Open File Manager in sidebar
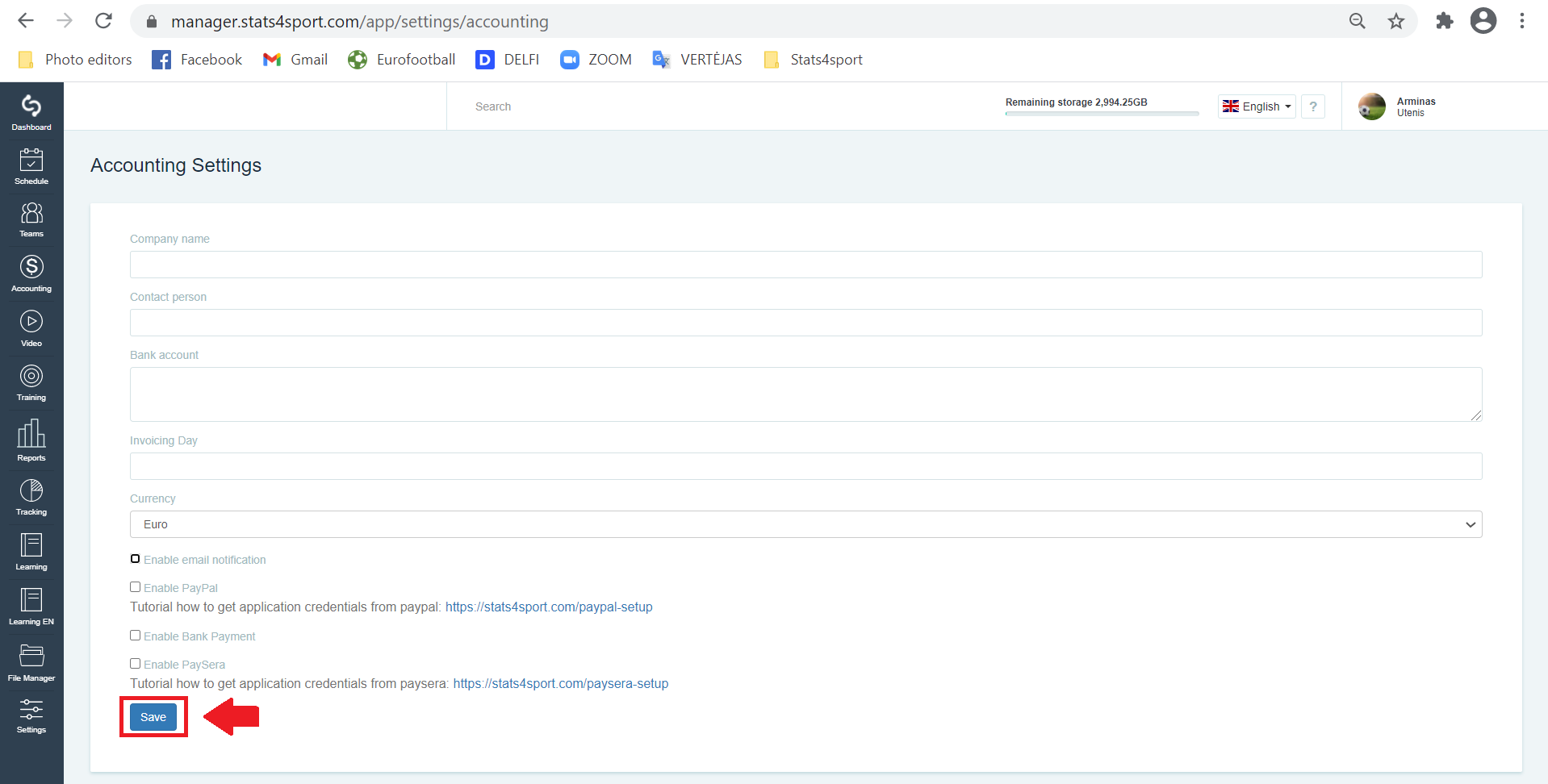The image size is (1548, 784). (x=31, y=662)
